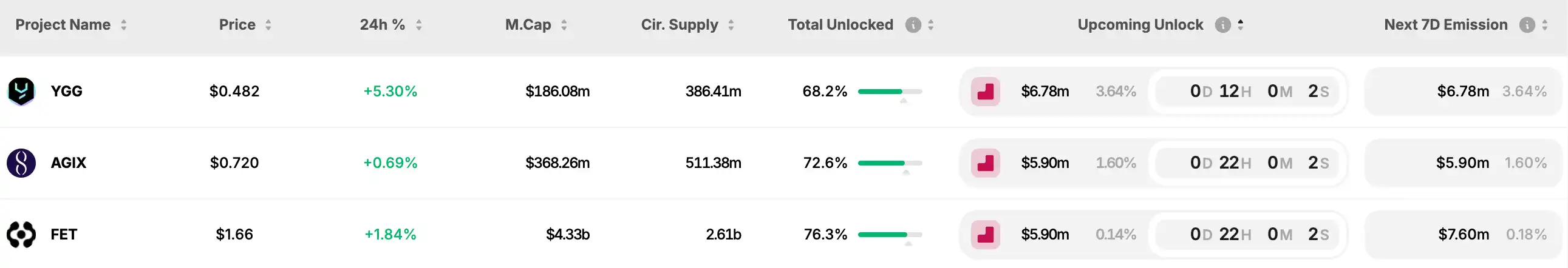The height and width of the screenshot is (268, 1568).
Task: Sort by Cir. Supply column header
Action: (680, 25)
